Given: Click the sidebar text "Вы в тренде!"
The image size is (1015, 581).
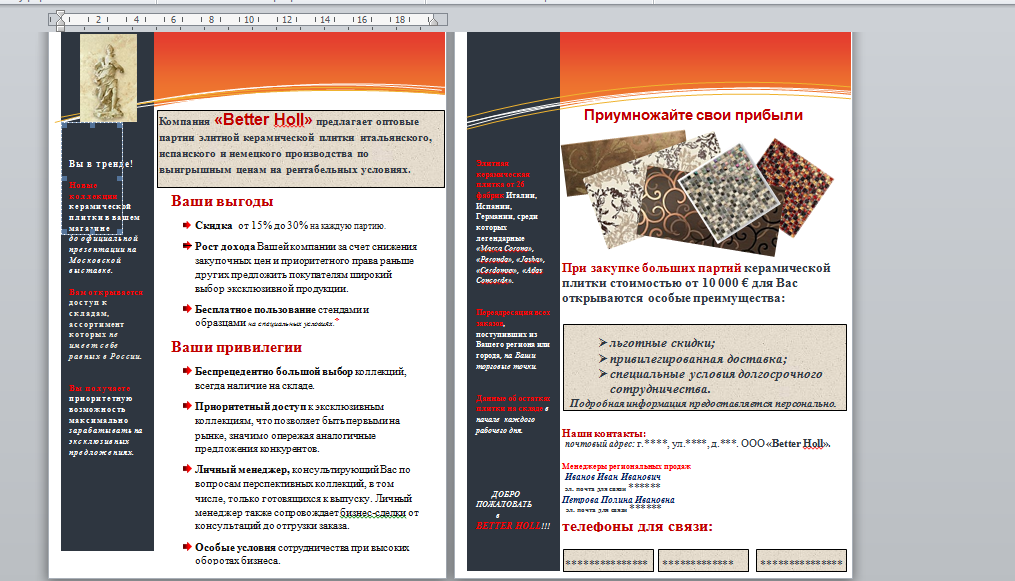Looking at the screenshot, I should click(101, 164).
